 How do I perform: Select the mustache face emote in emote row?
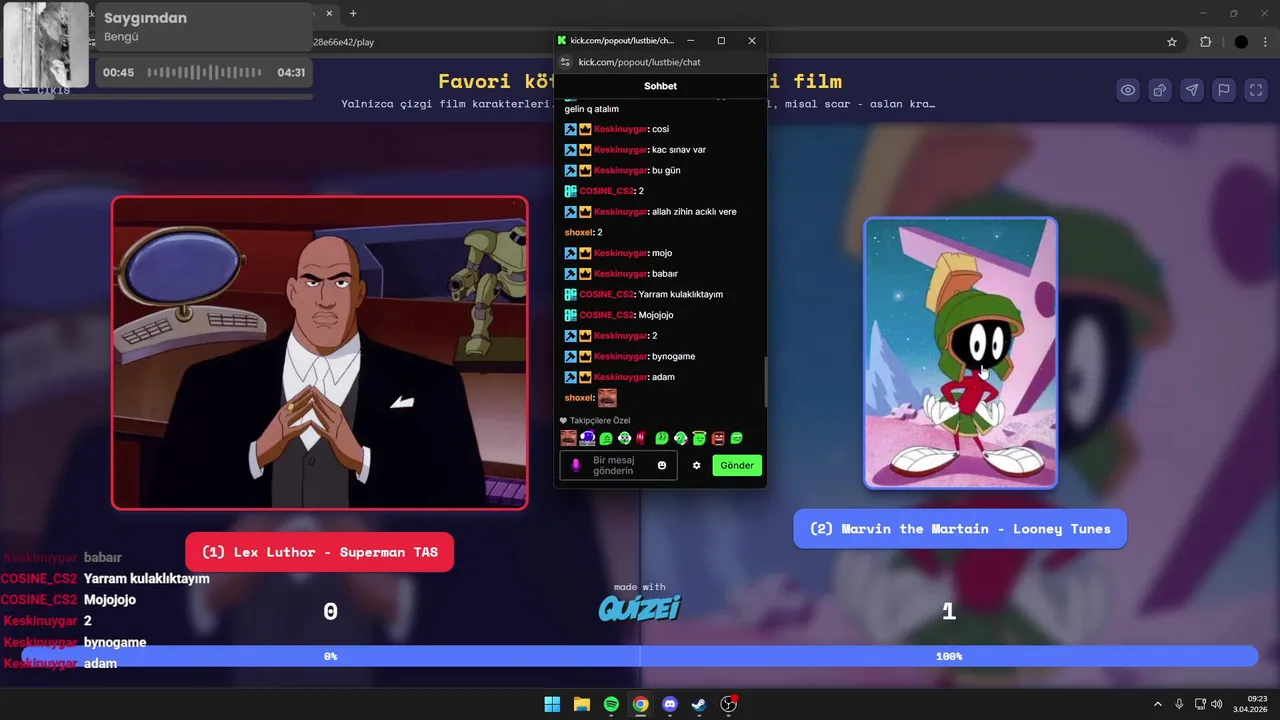pyautogui.click(x=568, y=438)
